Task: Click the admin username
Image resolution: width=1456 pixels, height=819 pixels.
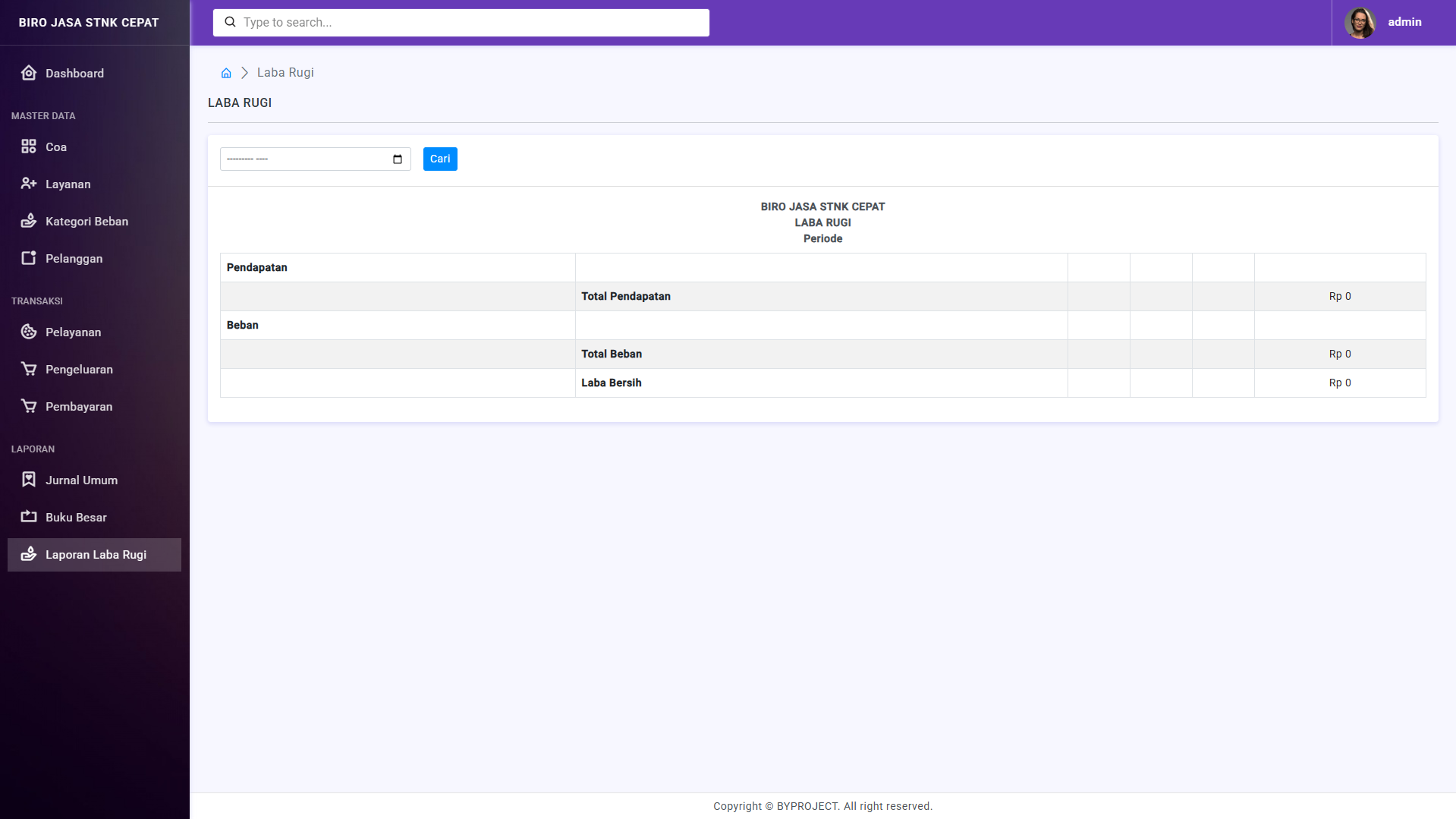Action: click(1404, 22)
